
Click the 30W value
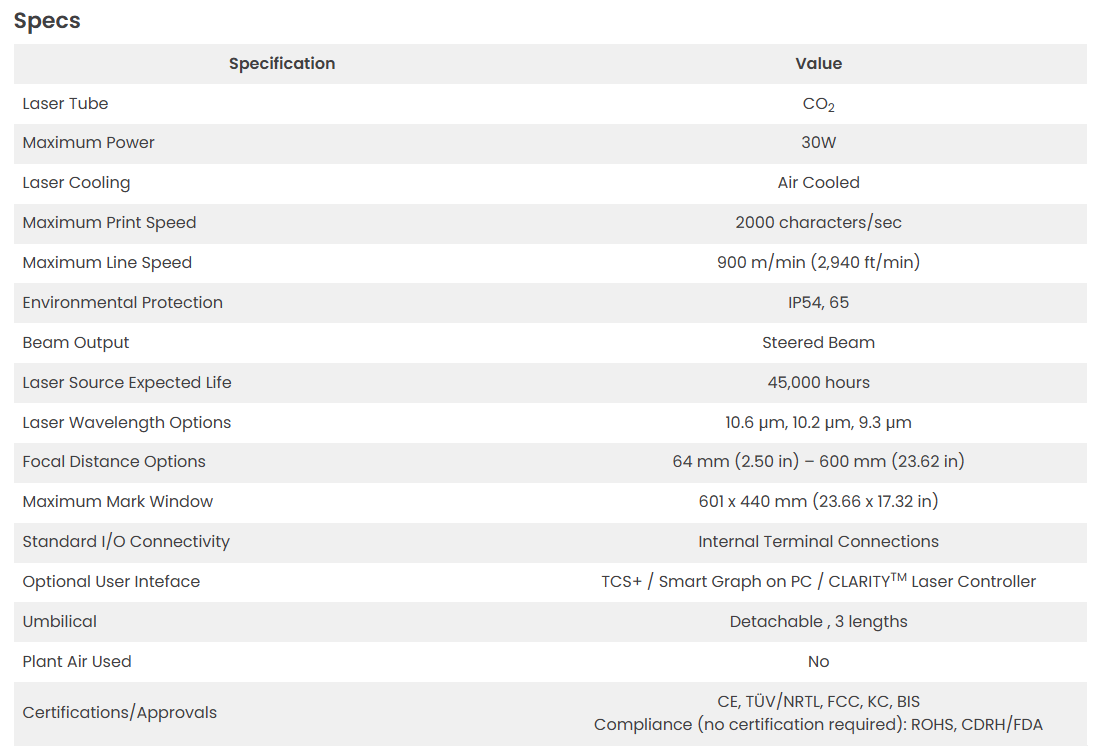(x=818, y=143)
